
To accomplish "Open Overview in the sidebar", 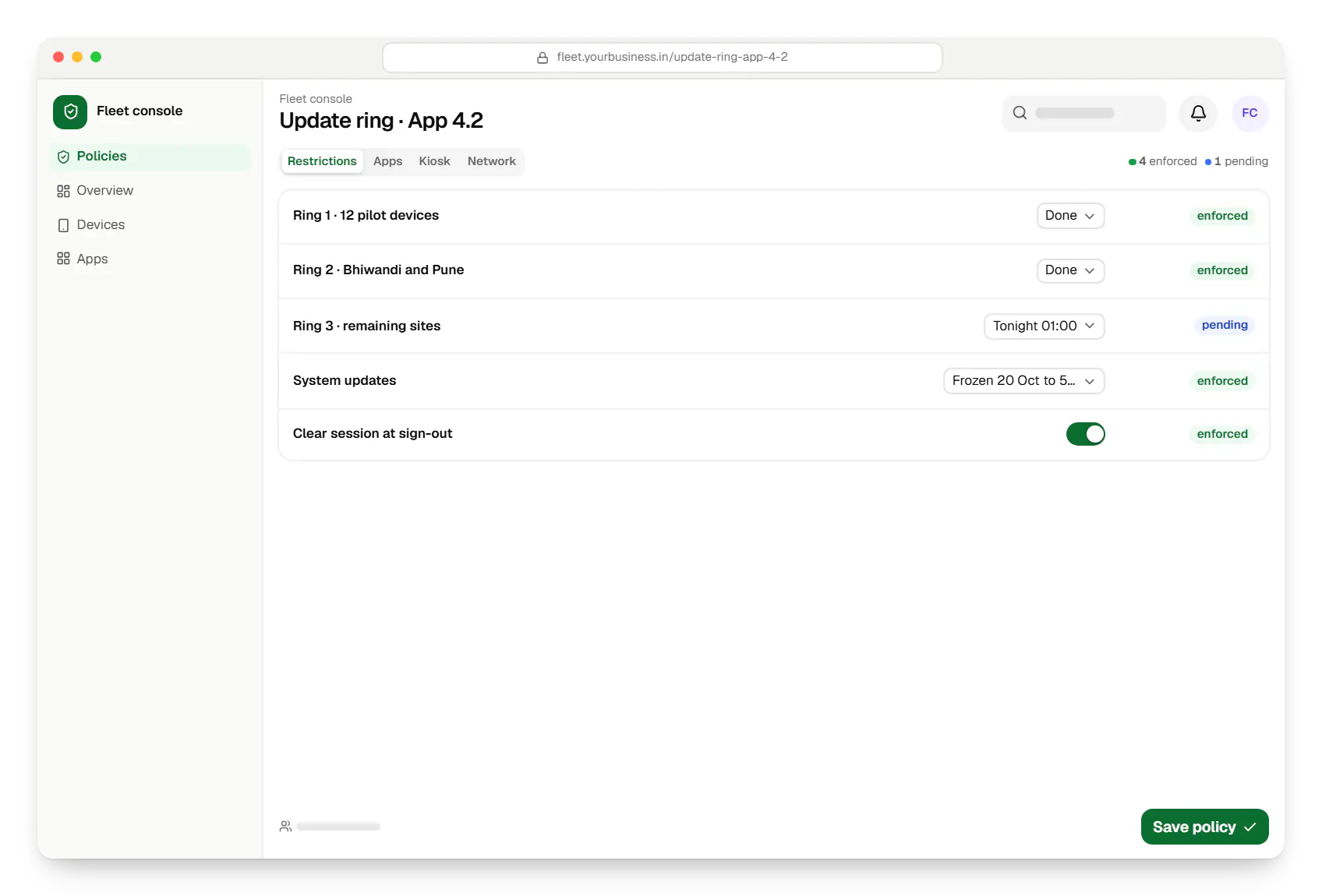I will pos(150,191).
